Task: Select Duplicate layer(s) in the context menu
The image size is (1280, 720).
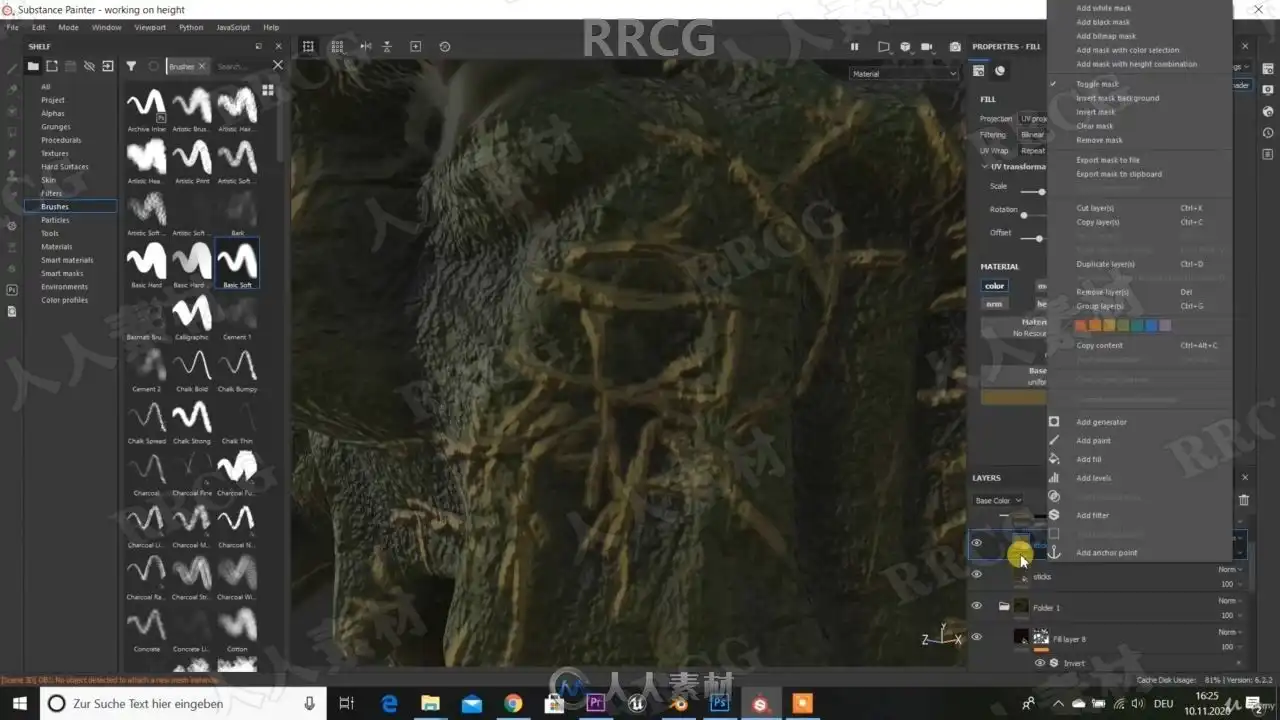Action: pyautogui.click(x=1105, y=264)
